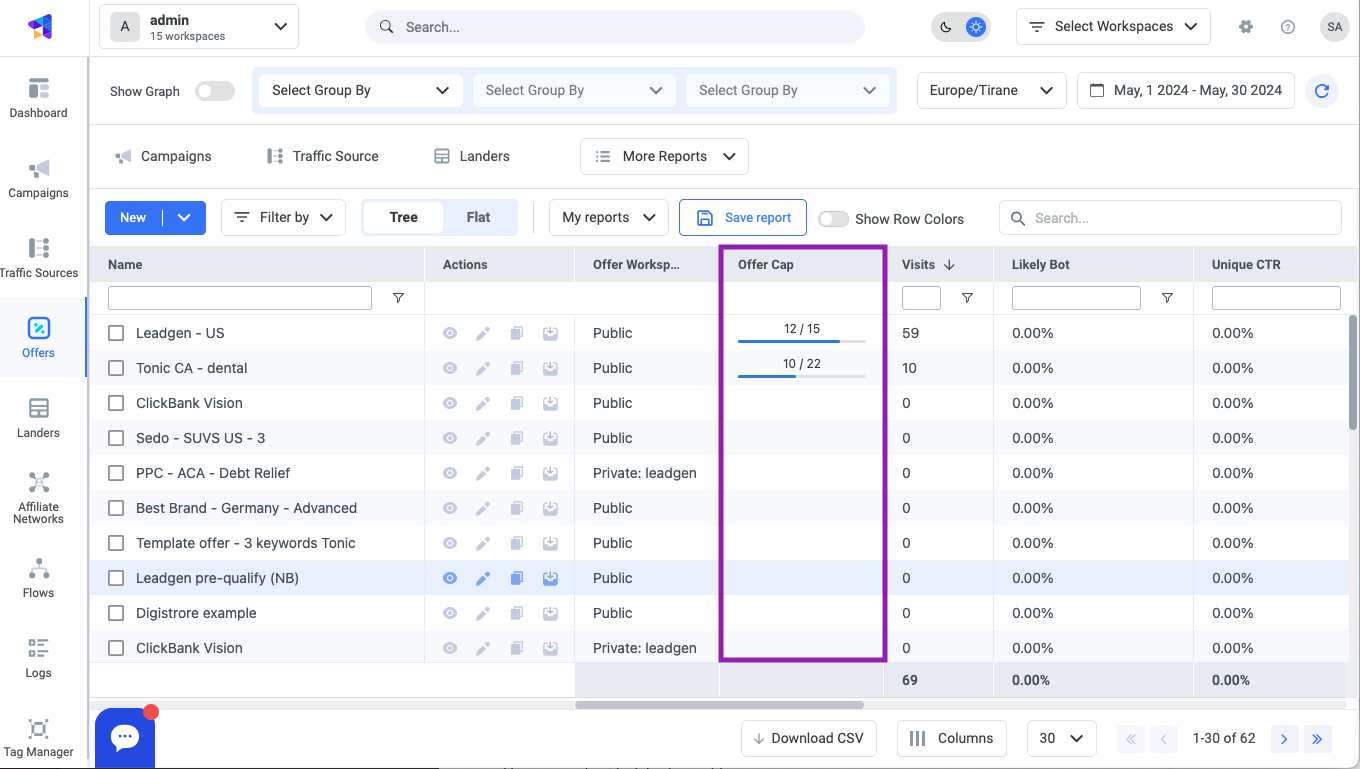
Task: Check the Tonic CA - dental checkbox
Action: coord(116,368)
